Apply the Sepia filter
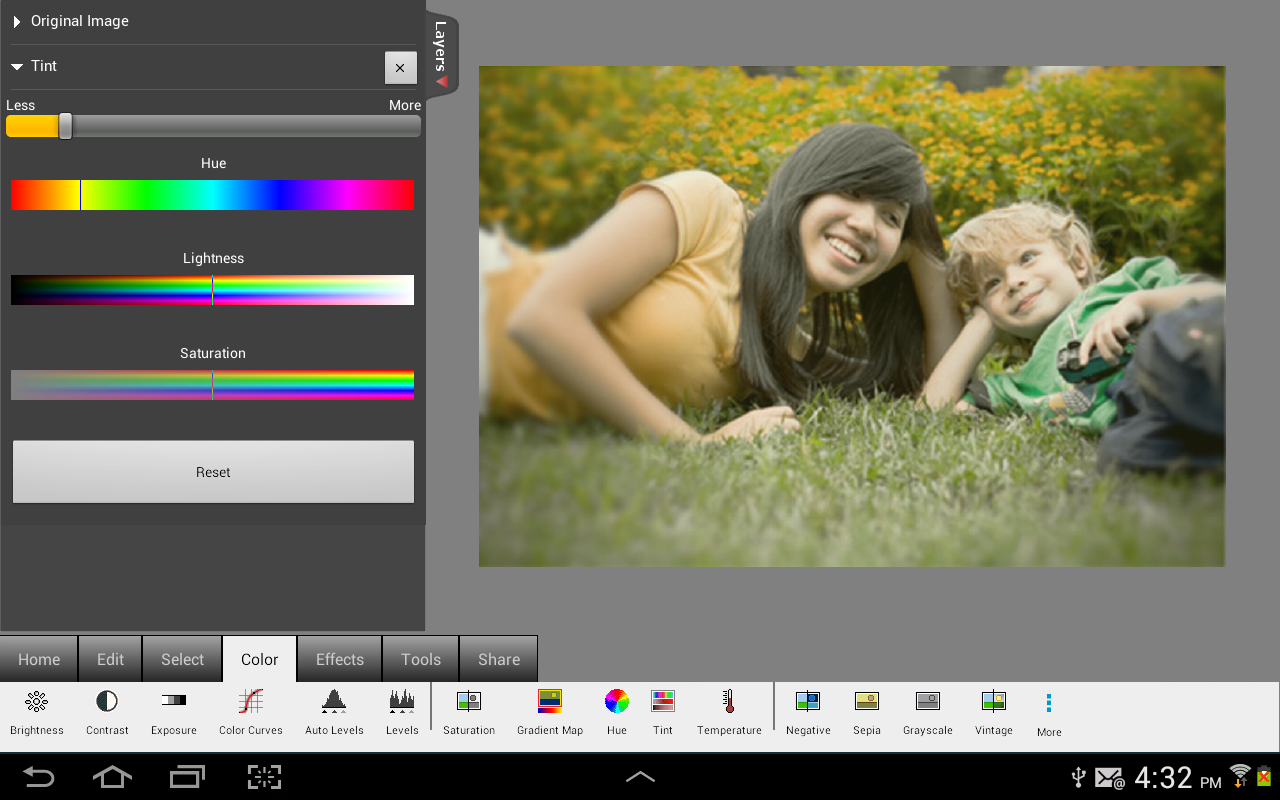Screen dimensions: 1280x800 867,711
